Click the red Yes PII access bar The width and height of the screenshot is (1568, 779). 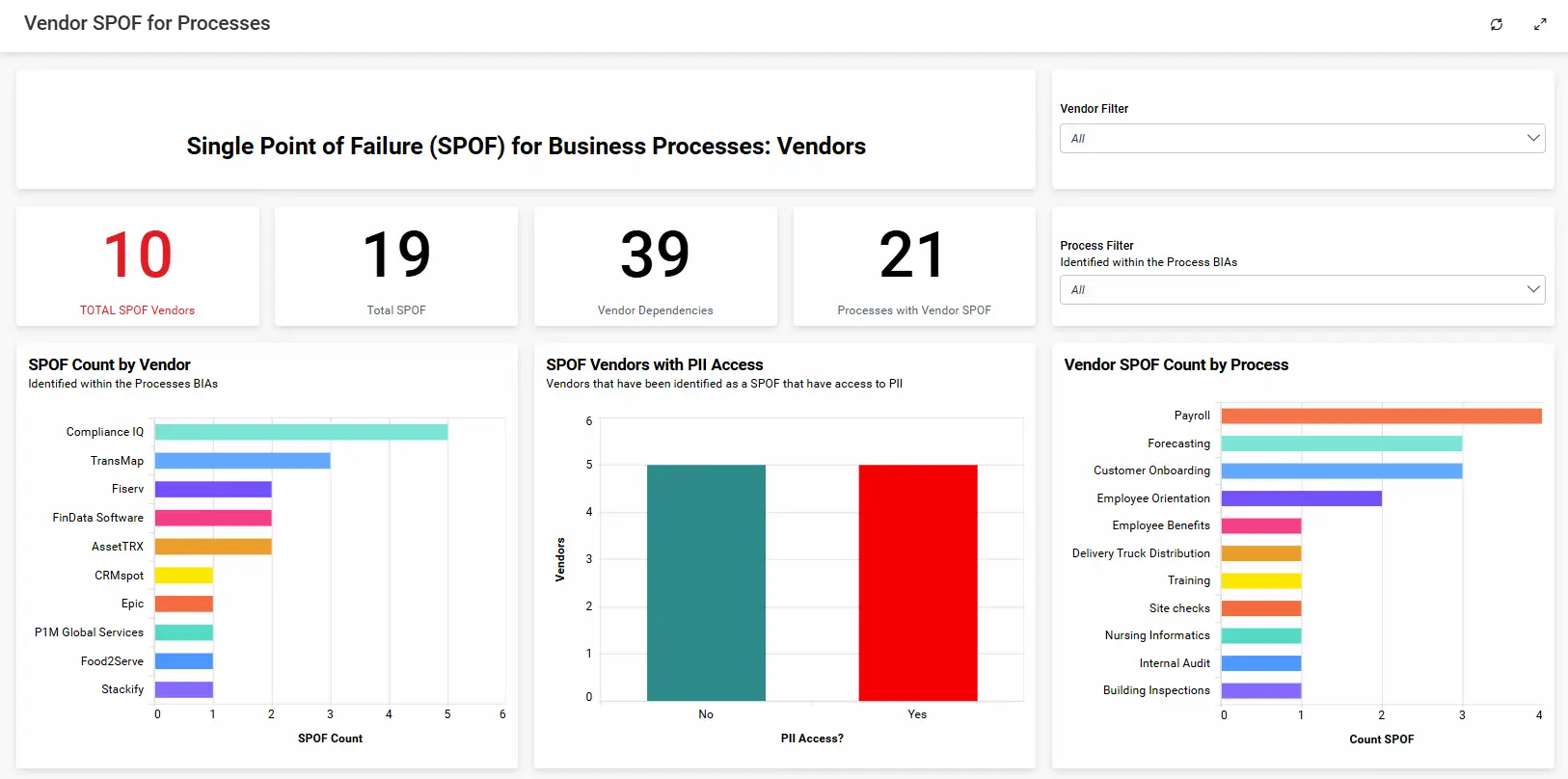[x=917, y=582]
